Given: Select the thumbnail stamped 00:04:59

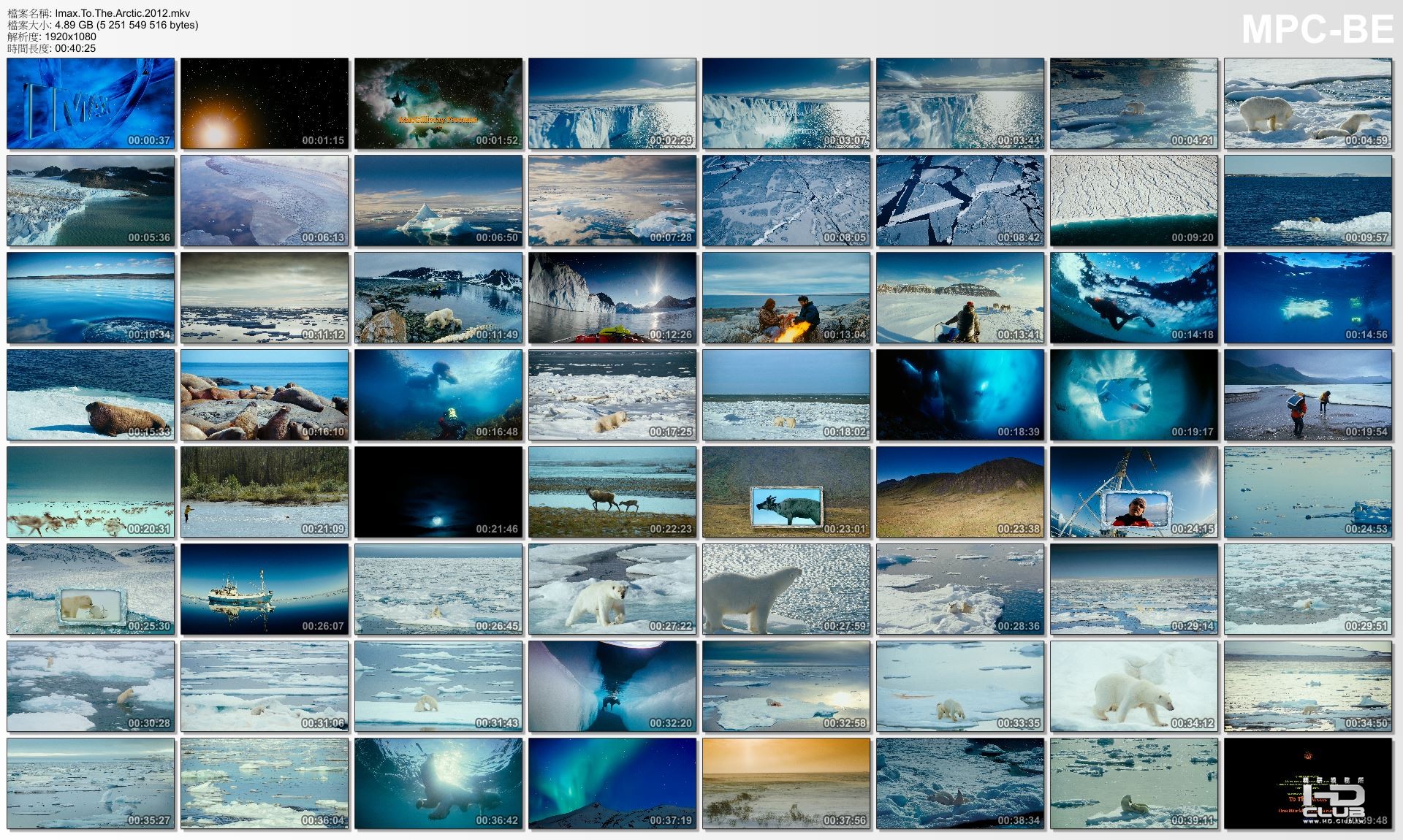Looking at the screenshot, I should [x=1308, y=104].
